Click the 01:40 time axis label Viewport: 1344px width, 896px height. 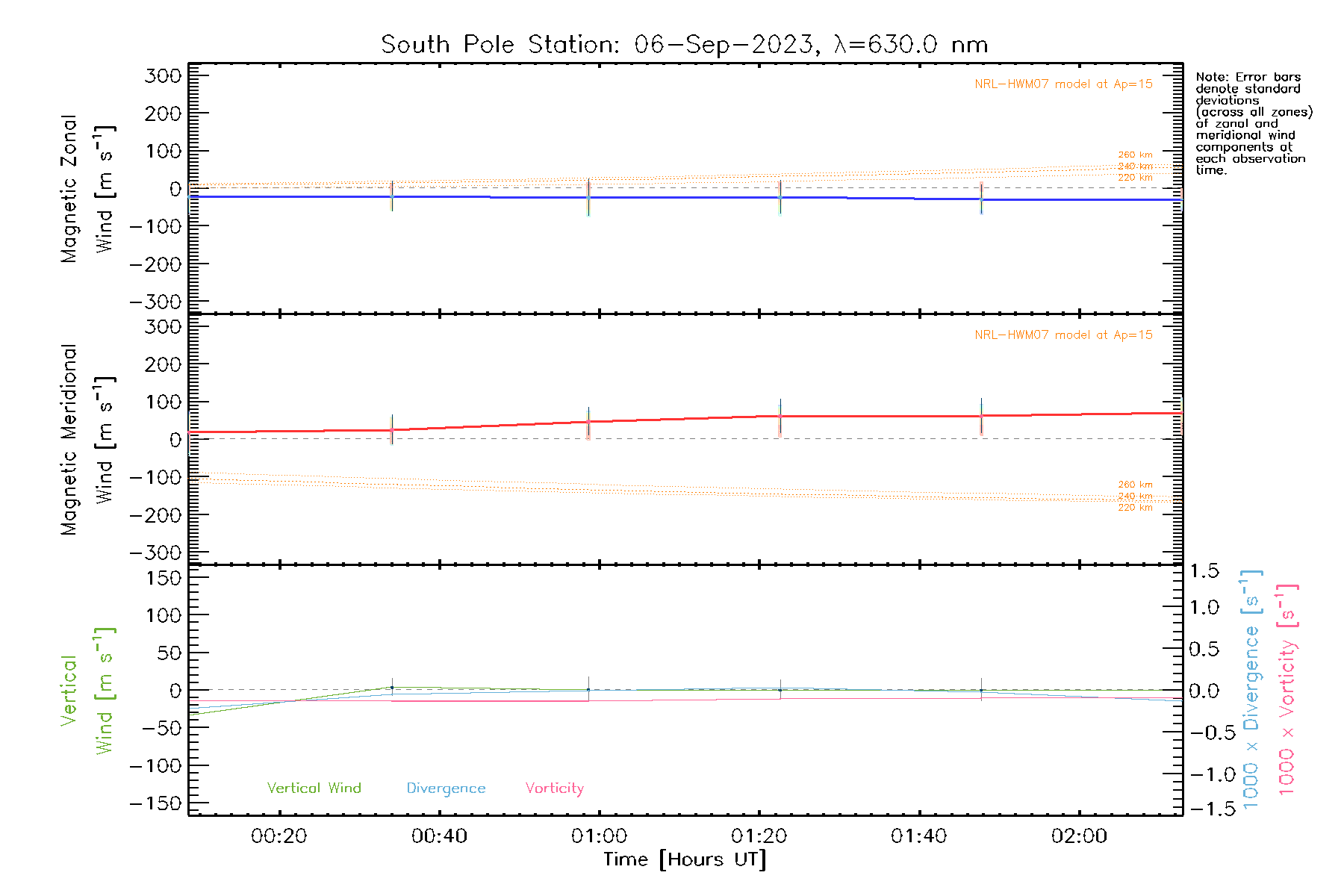918,836
